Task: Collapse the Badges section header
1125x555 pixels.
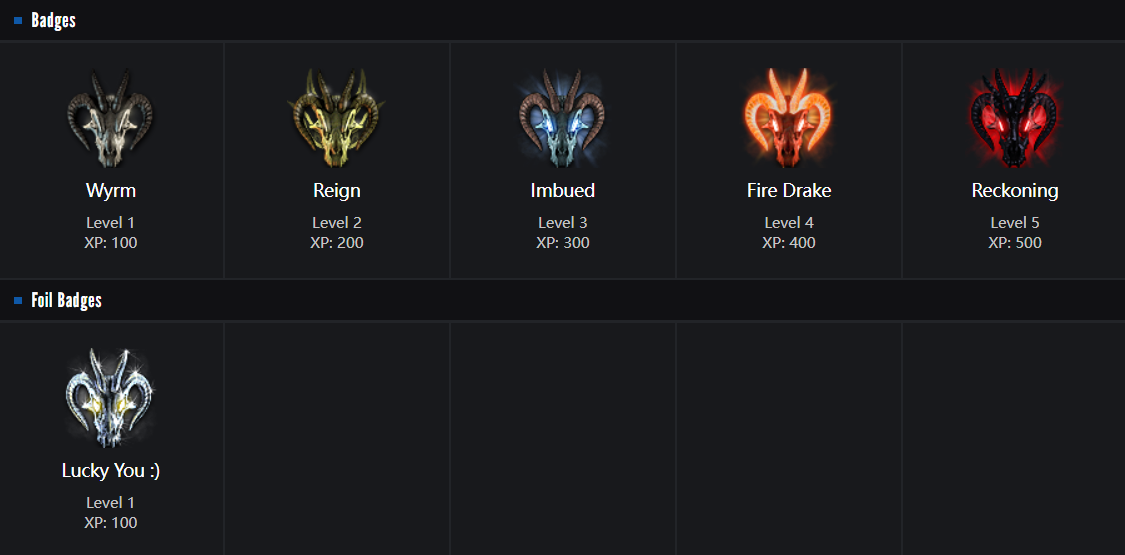Action: (x=53, y=20)
